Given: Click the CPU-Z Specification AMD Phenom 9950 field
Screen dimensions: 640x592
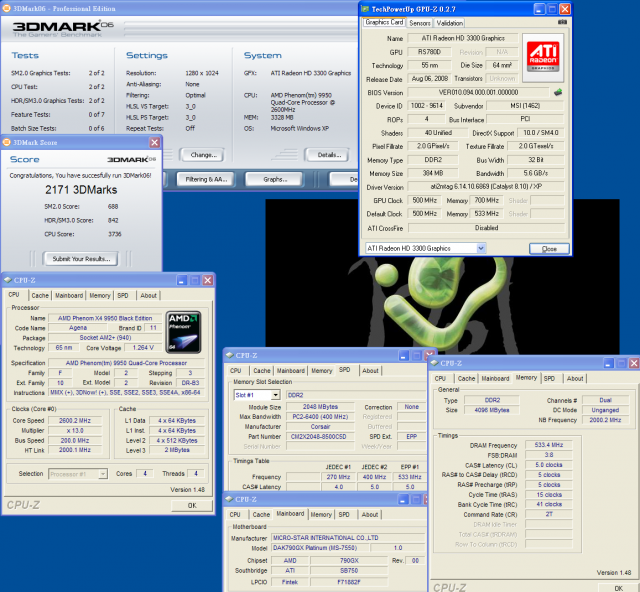Looking at the screenshot, I should [126, 363].
